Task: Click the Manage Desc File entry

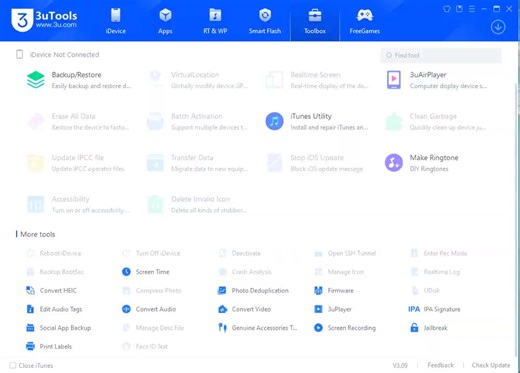Action: pos(153,328)
